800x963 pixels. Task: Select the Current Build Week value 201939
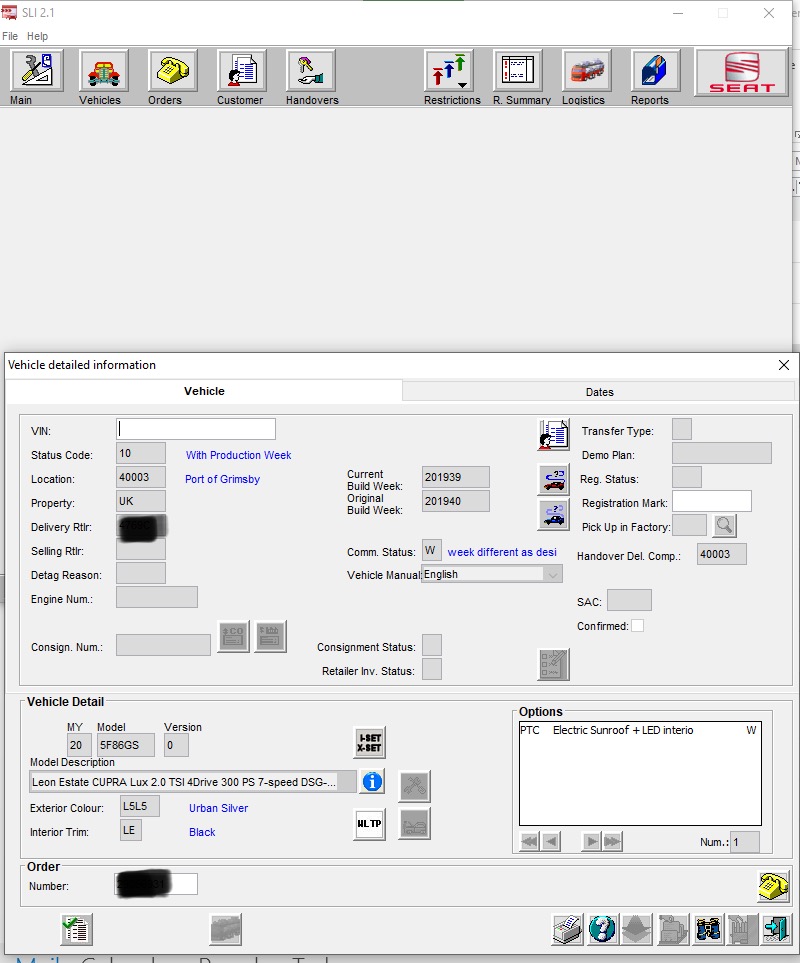pos(456,477)
